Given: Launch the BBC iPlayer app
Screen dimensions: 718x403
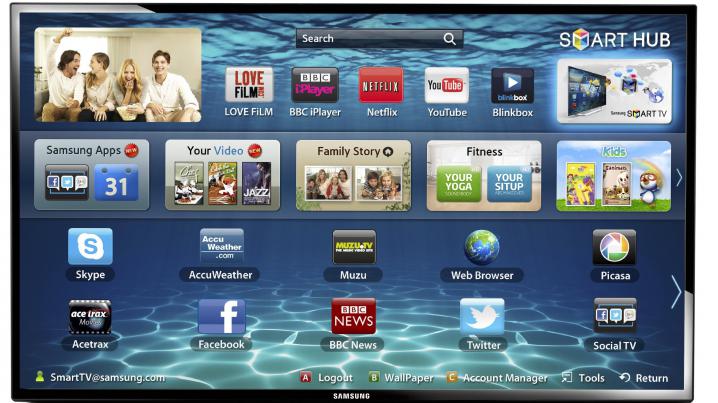Looking at the screenshot, I should click(315, 85).
